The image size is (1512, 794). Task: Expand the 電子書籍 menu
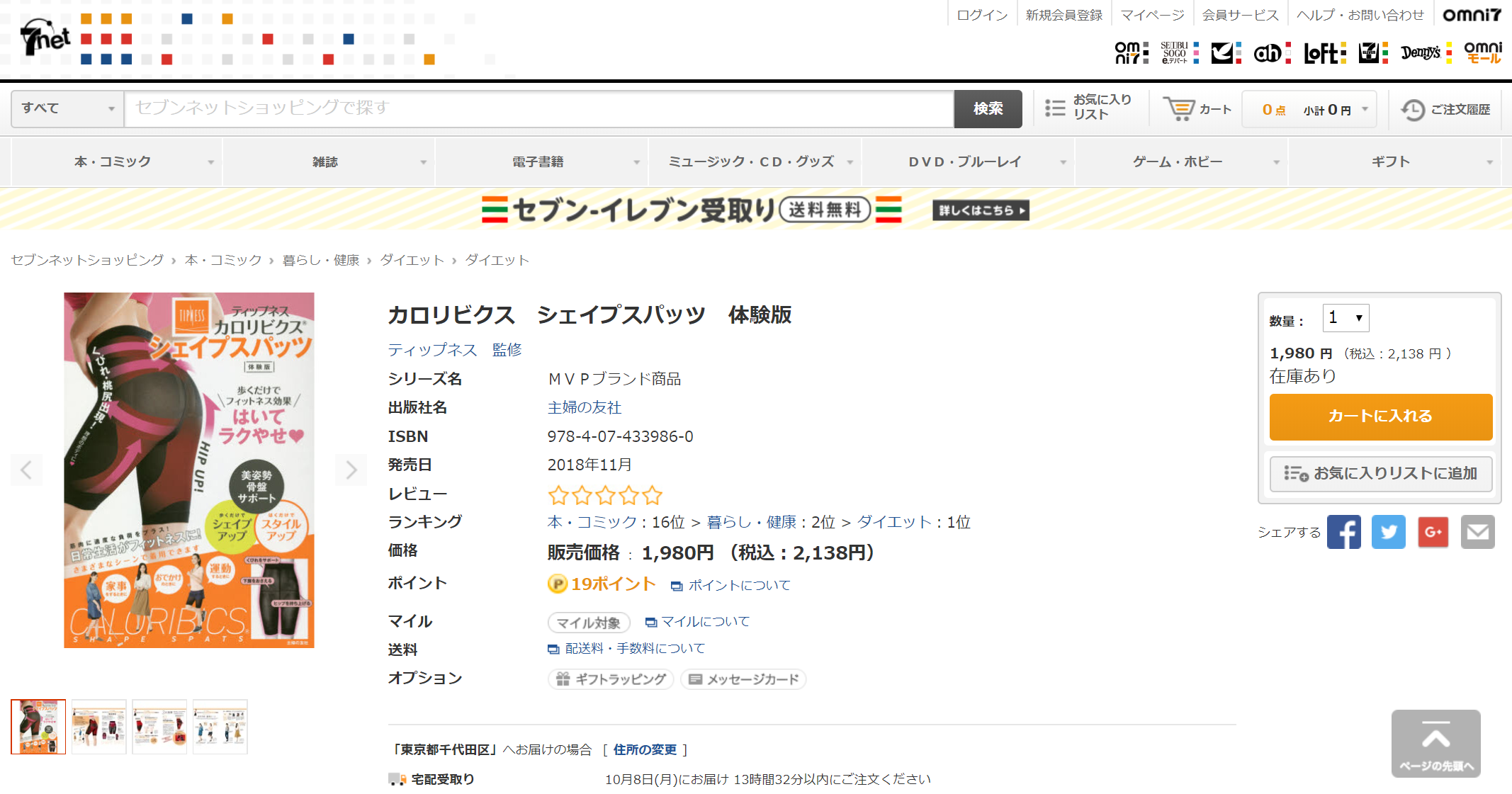542,162
